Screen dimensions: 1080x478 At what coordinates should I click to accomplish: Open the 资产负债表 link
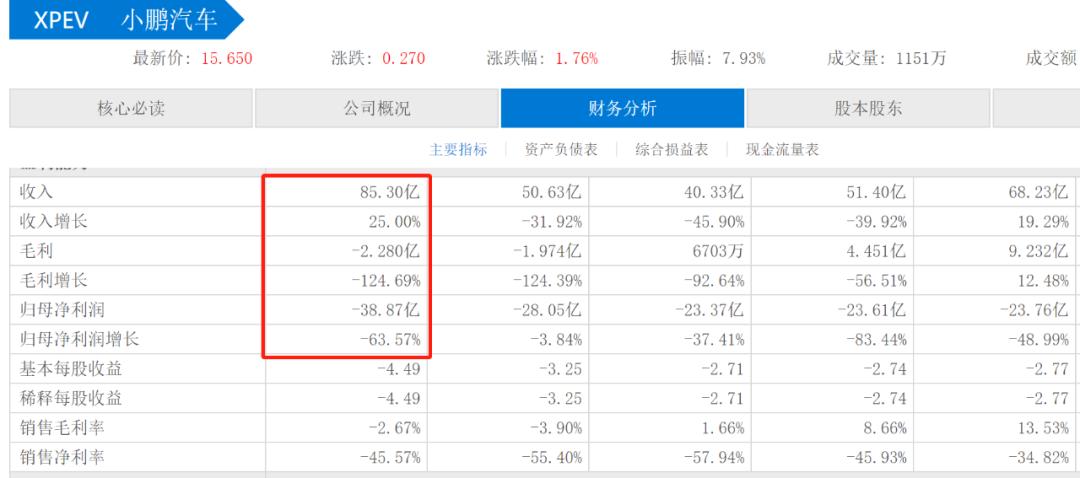click(561, 150)
